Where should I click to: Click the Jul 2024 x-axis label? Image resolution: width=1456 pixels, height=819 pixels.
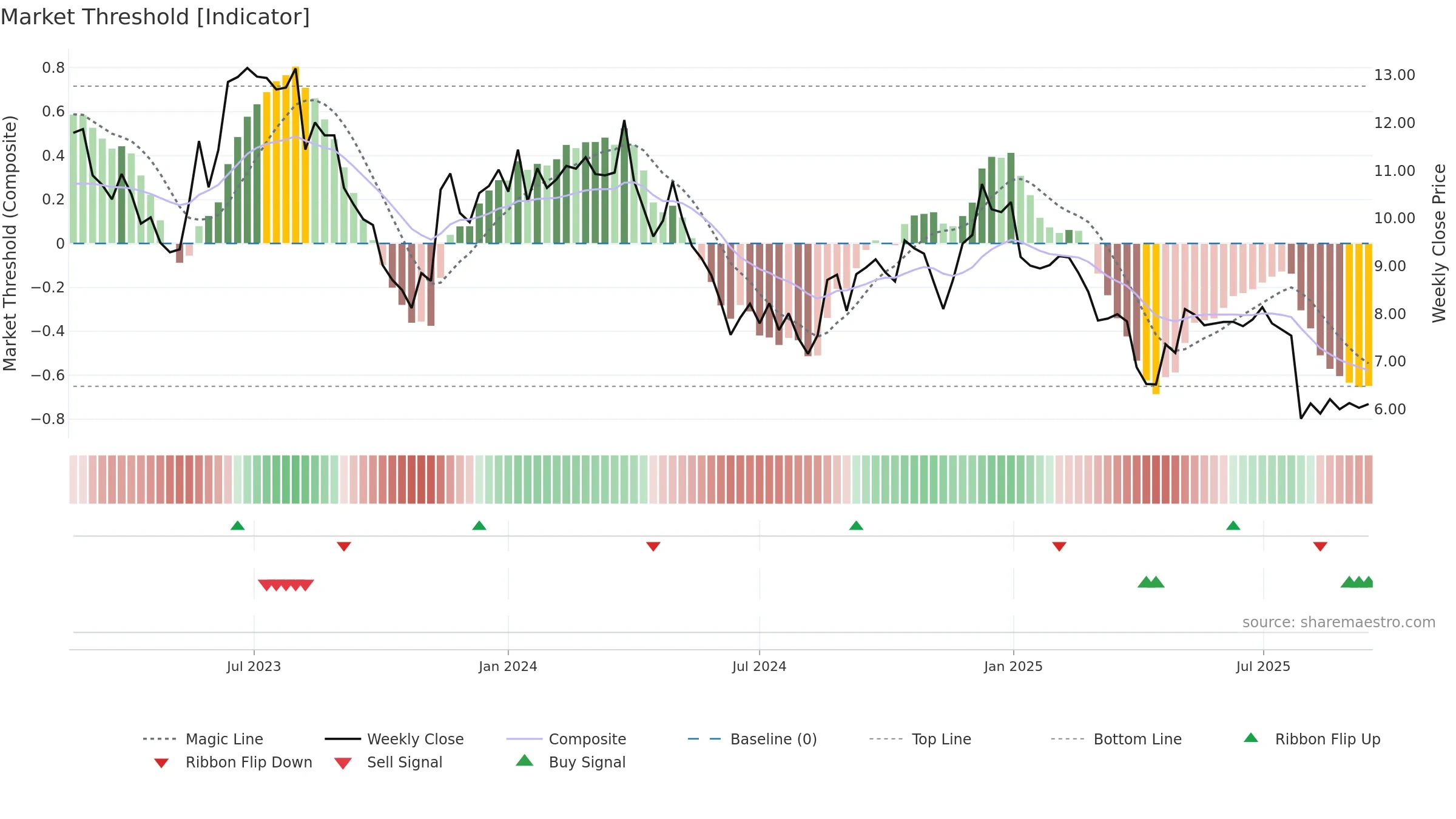click(759, 667)
